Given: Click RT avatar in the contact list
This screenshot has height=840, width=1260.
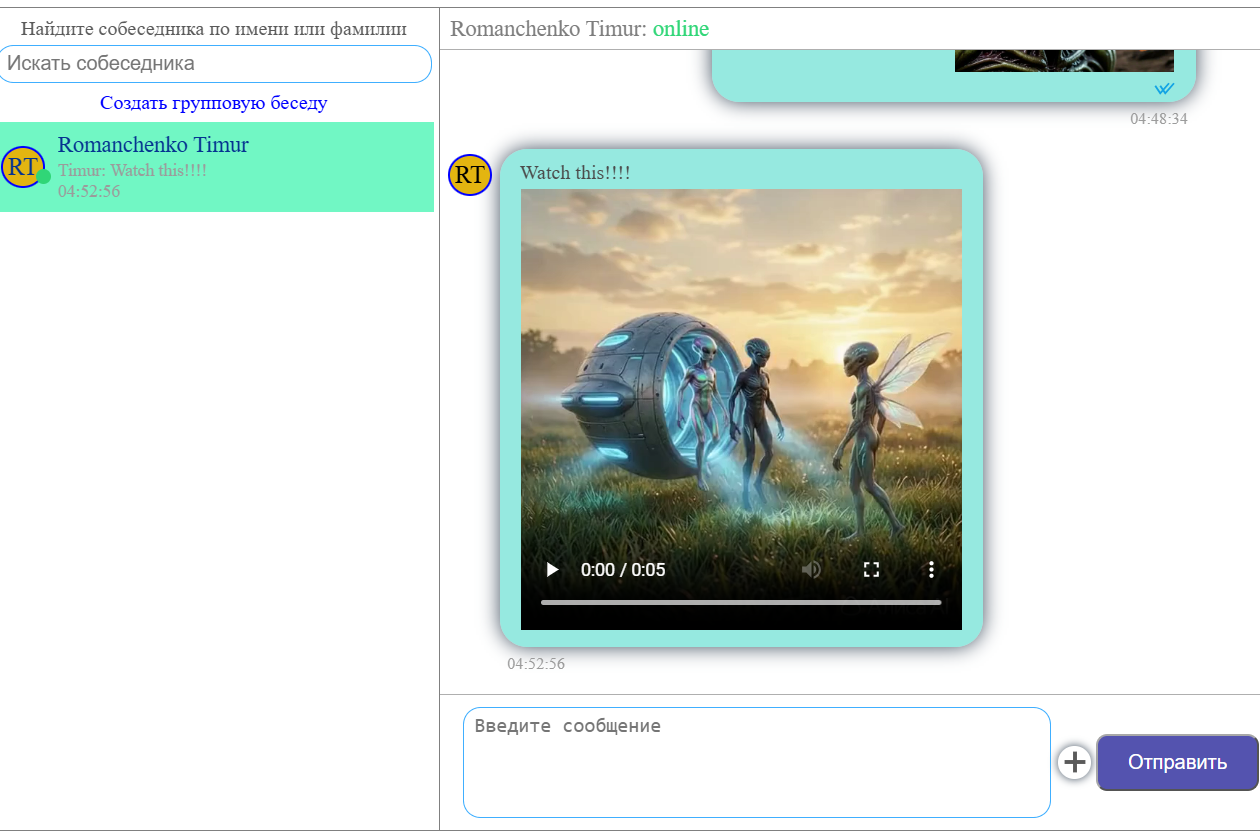Looking at the screenshot, I should click(x=23, y=167).
